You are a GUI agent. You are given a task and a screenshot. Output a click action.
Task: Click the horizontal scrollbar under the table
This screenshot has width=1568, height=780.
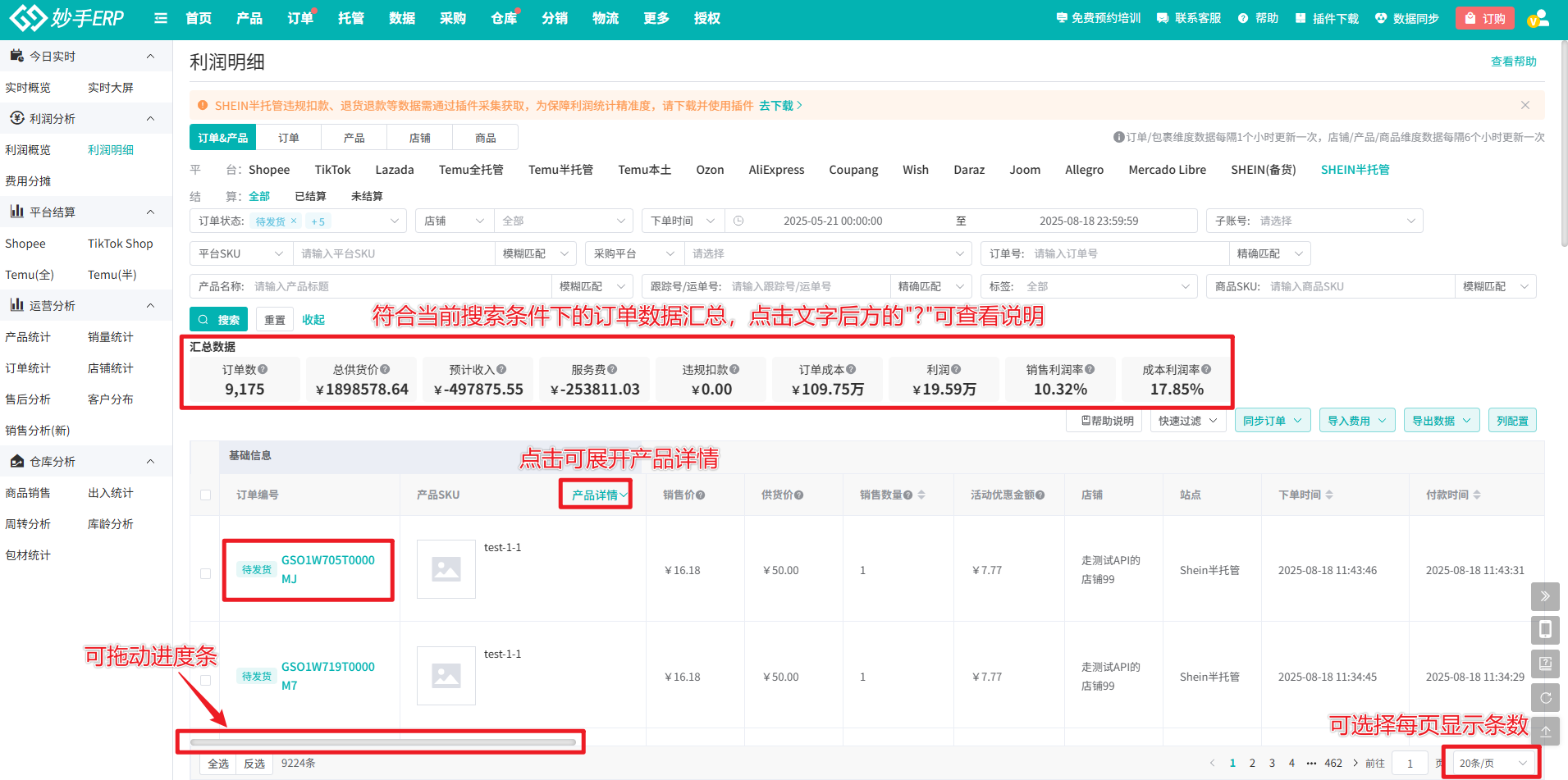click(x=382, y=742)
